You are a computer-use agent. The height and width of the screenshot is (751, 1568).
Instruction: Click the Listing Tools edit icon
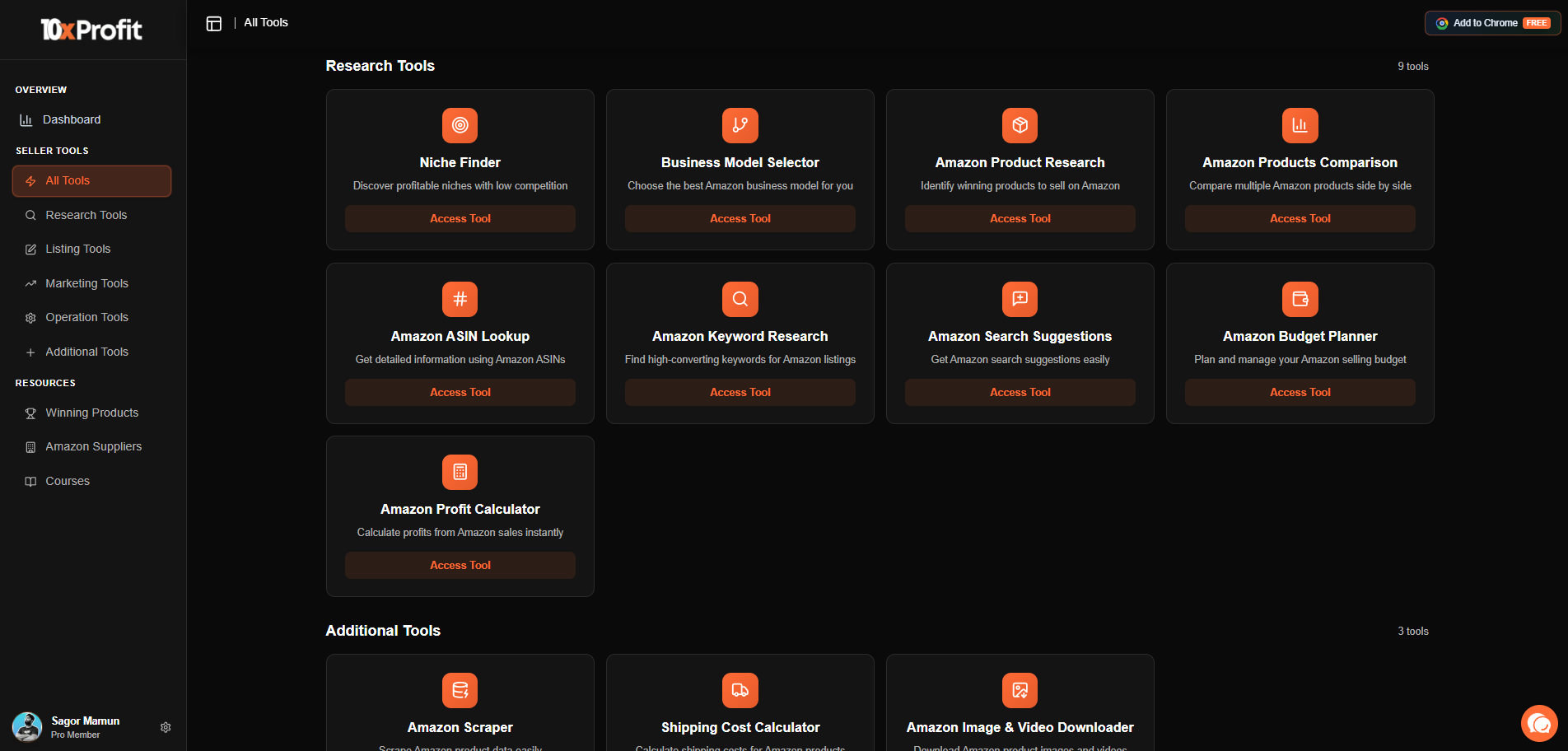click(30, 250)
